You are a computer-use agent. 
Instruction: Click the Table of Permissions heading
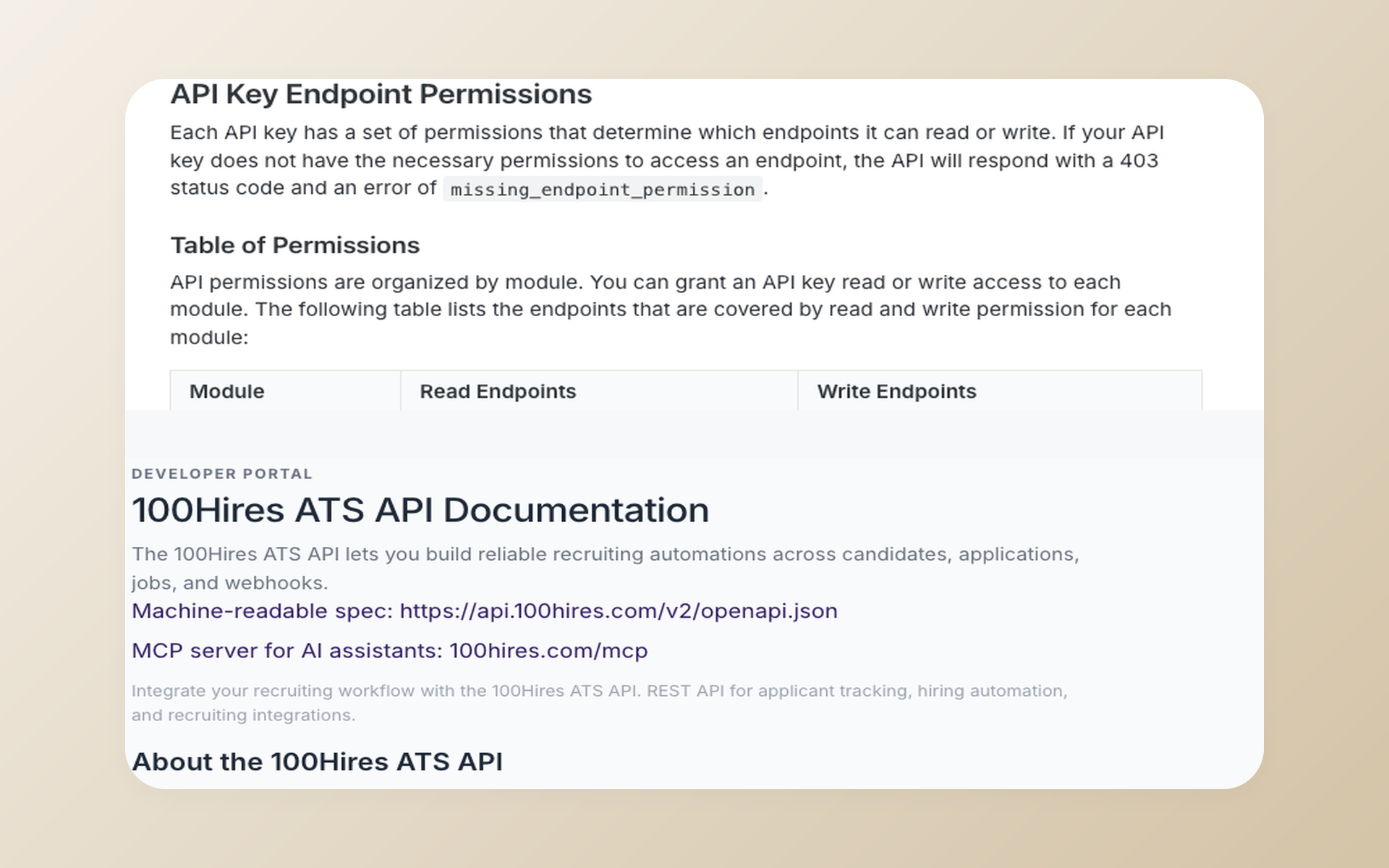click(x=295, y=246)
